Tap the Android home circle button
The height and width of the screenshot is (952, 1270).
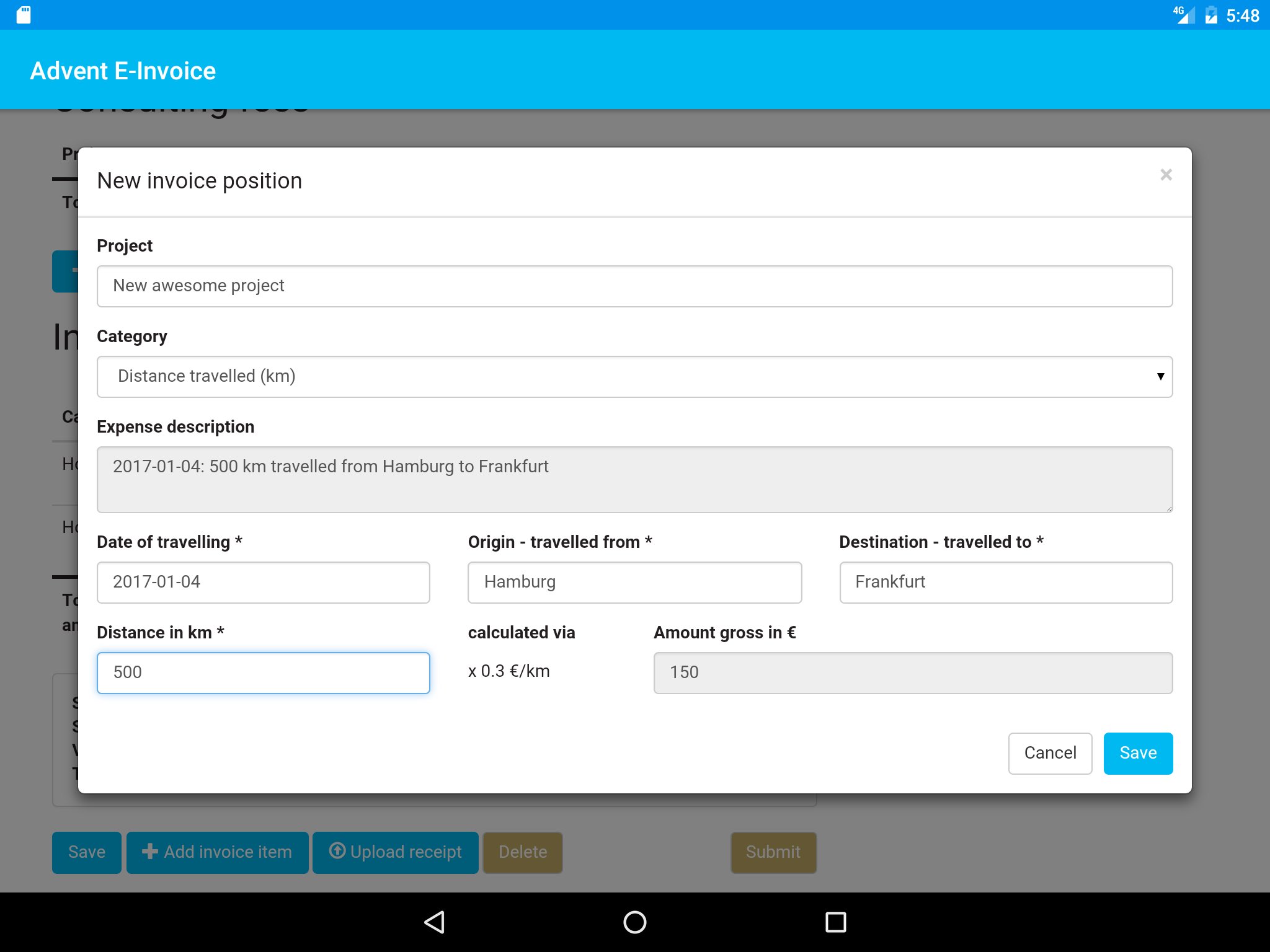tap(634, 922)
